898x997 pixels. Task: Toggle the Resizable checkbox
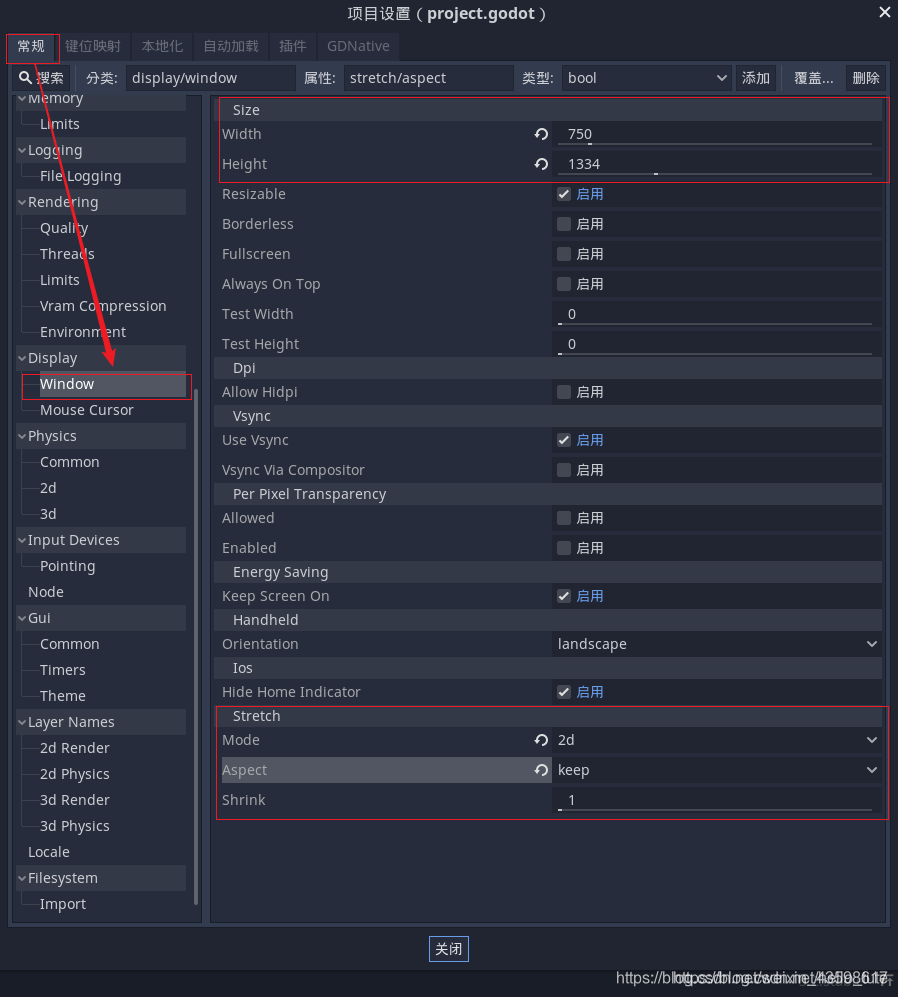(563, 194)
